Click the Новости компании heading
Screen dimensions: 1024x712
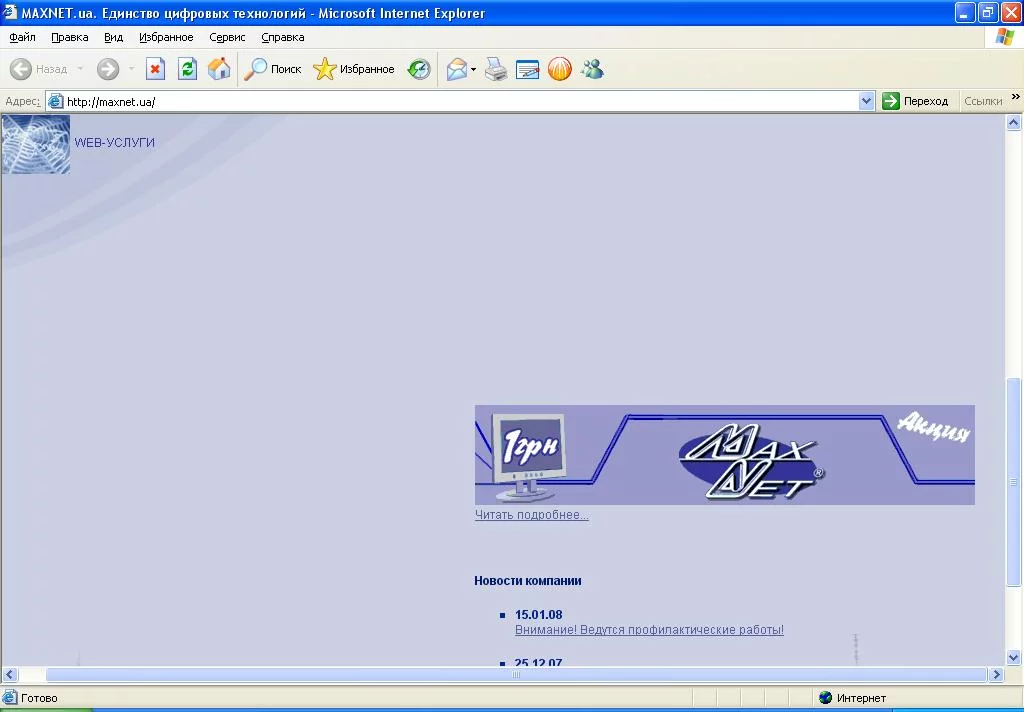point(528,581)
